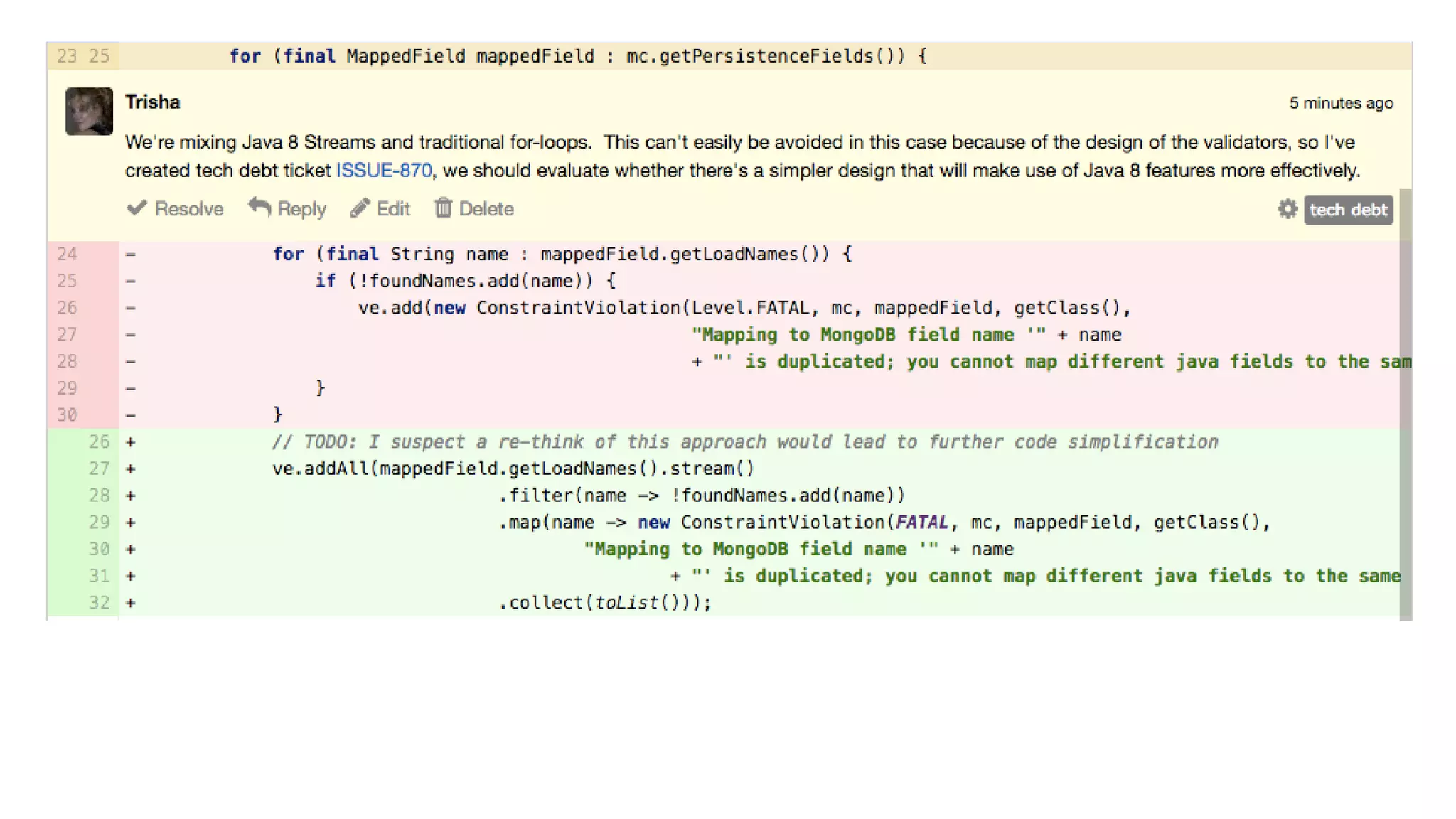Click the Delete trash can icon

[x=443, y=208]
